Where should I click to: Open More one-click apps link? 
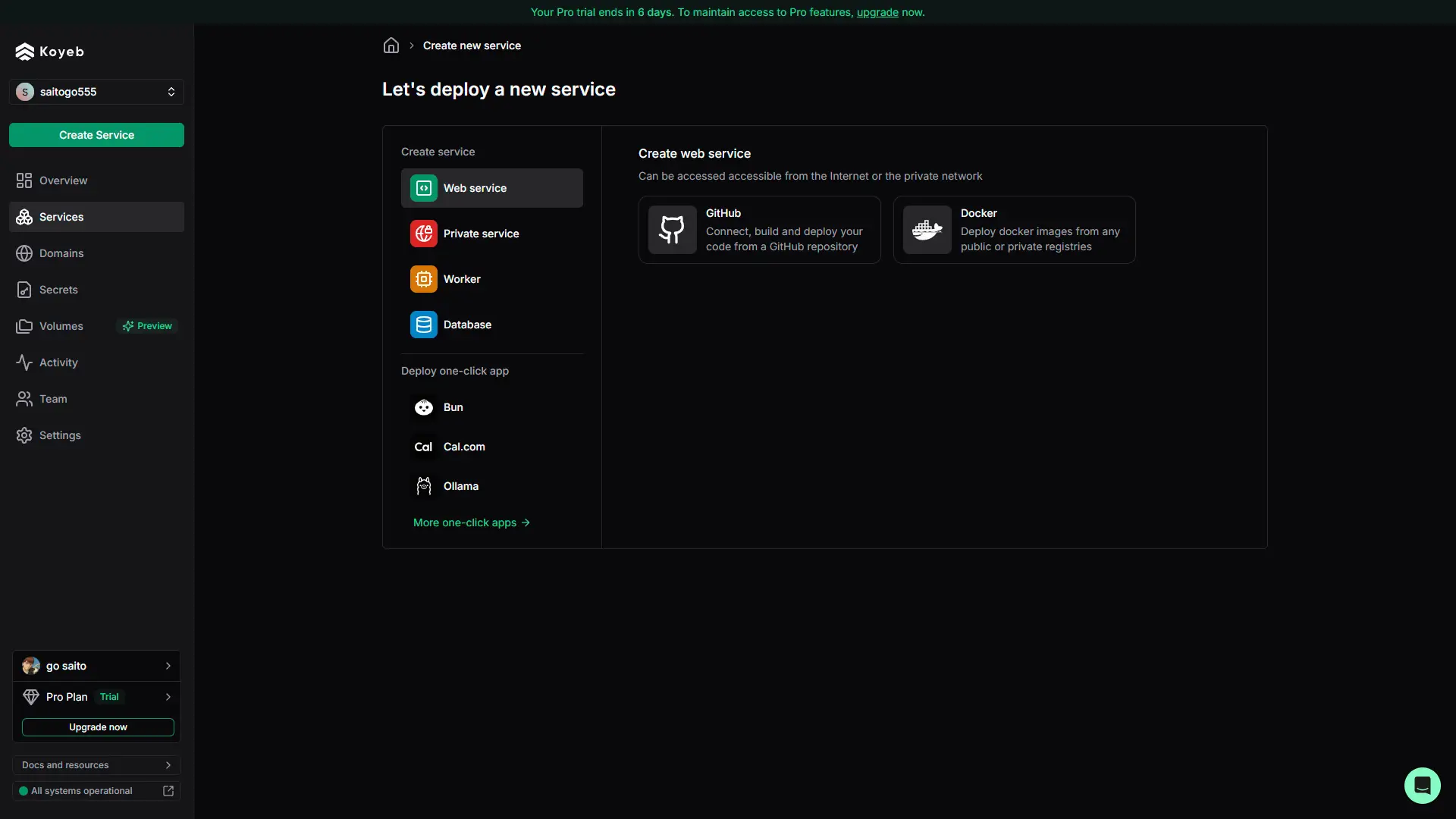[472, 522]
